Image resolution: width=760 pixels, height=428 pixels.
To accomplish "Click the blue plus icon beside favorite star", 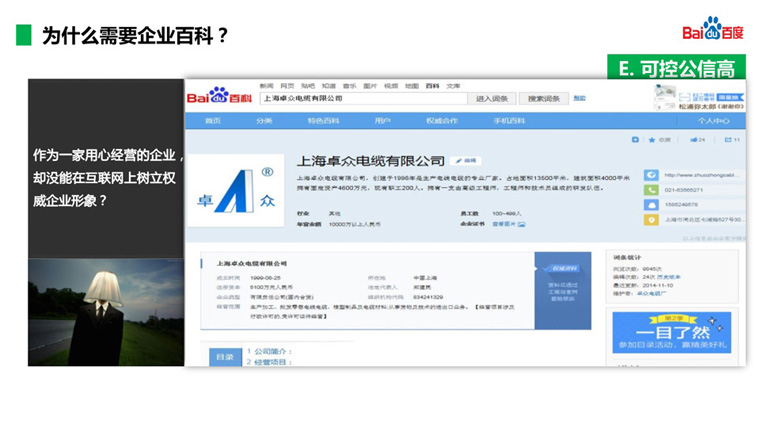I will [635, 140].
